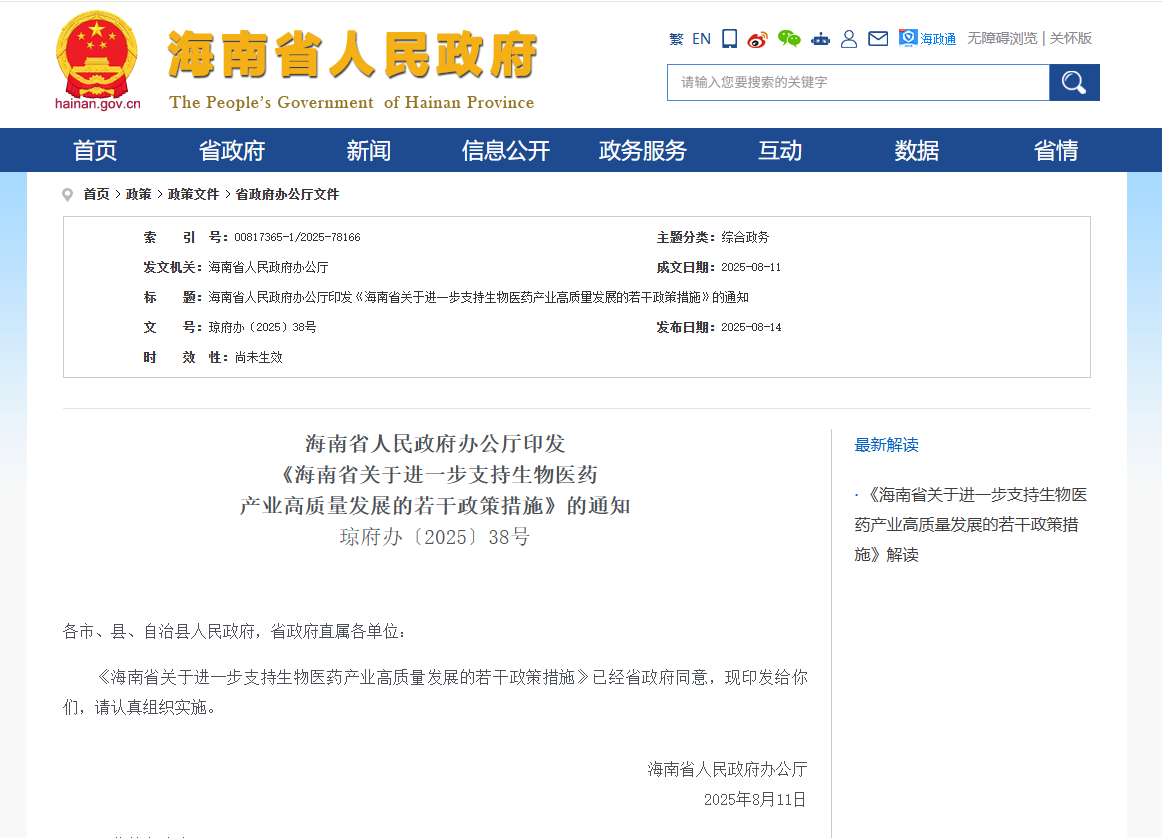The height and width of the screenshot is (838, 1162).
Task: Focus the keyword search input field
Action: (858, 82)
